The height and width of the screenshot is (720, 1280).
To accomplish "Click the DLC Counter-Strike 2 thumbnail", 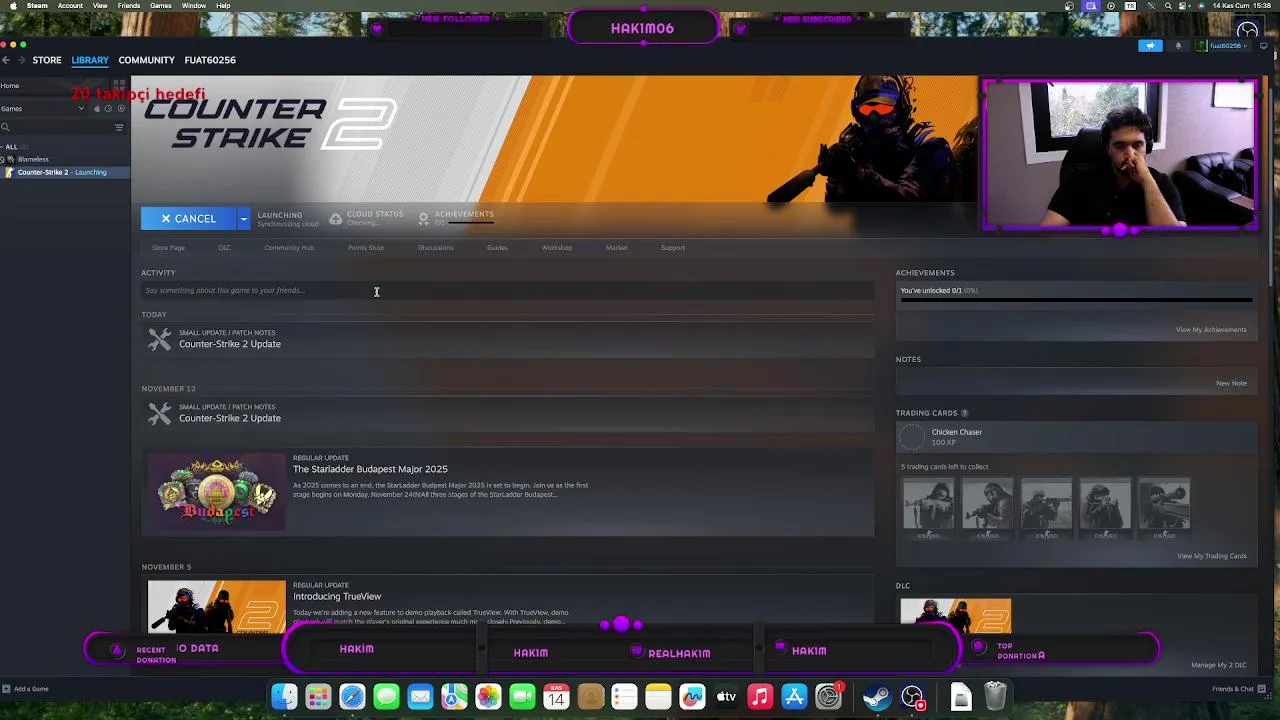I will (x=956, y=617).
